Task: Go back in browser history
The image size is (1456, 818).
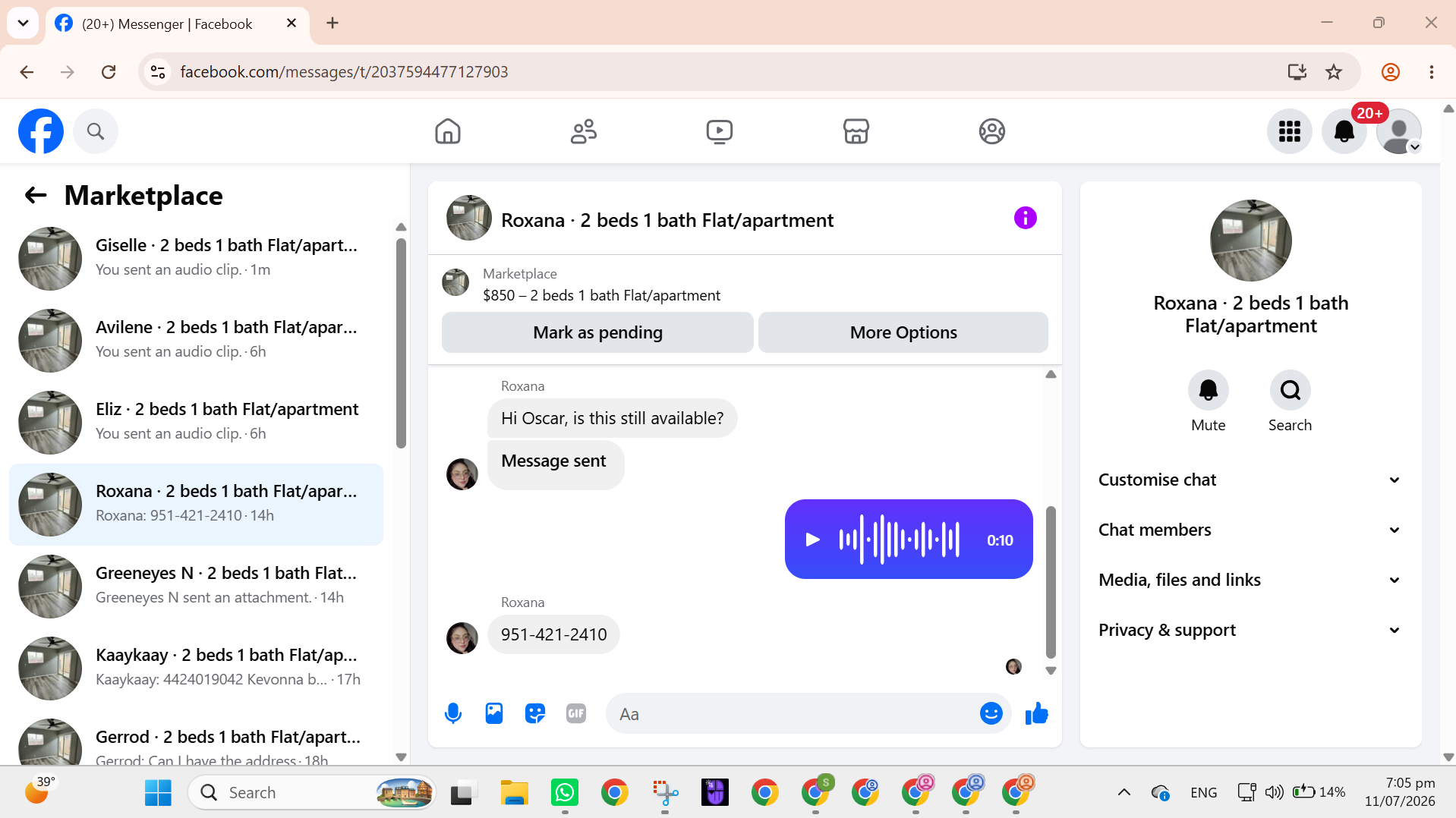Action: pyautogui.click(x=27, y=72)
